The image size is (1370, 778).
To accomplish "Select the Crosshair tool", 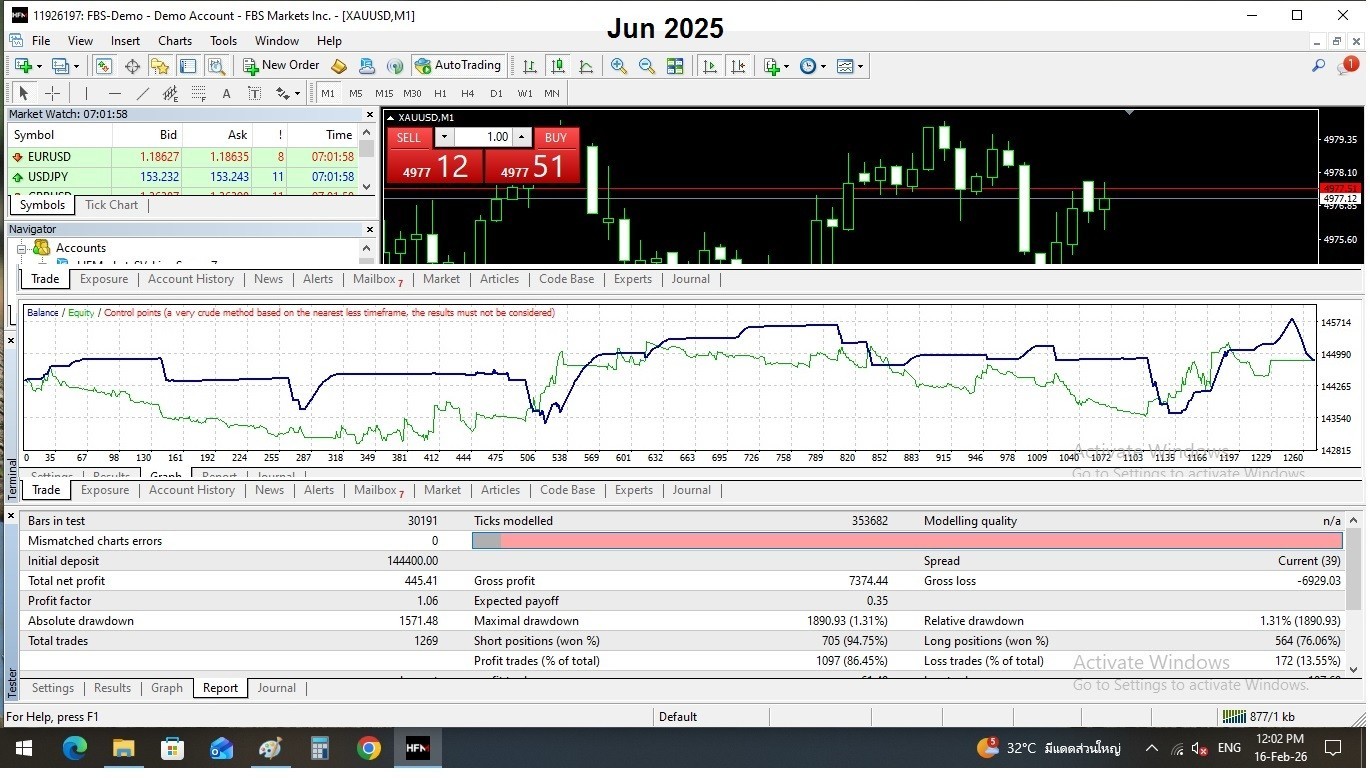I will tap(53, 93).
